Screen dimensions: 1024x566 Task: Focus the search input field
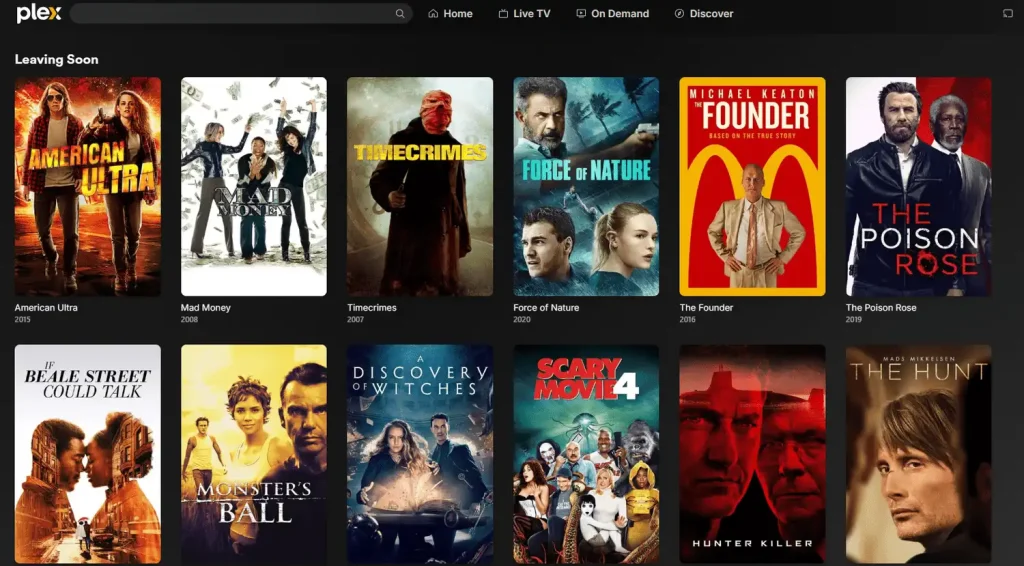coord(241,14)
